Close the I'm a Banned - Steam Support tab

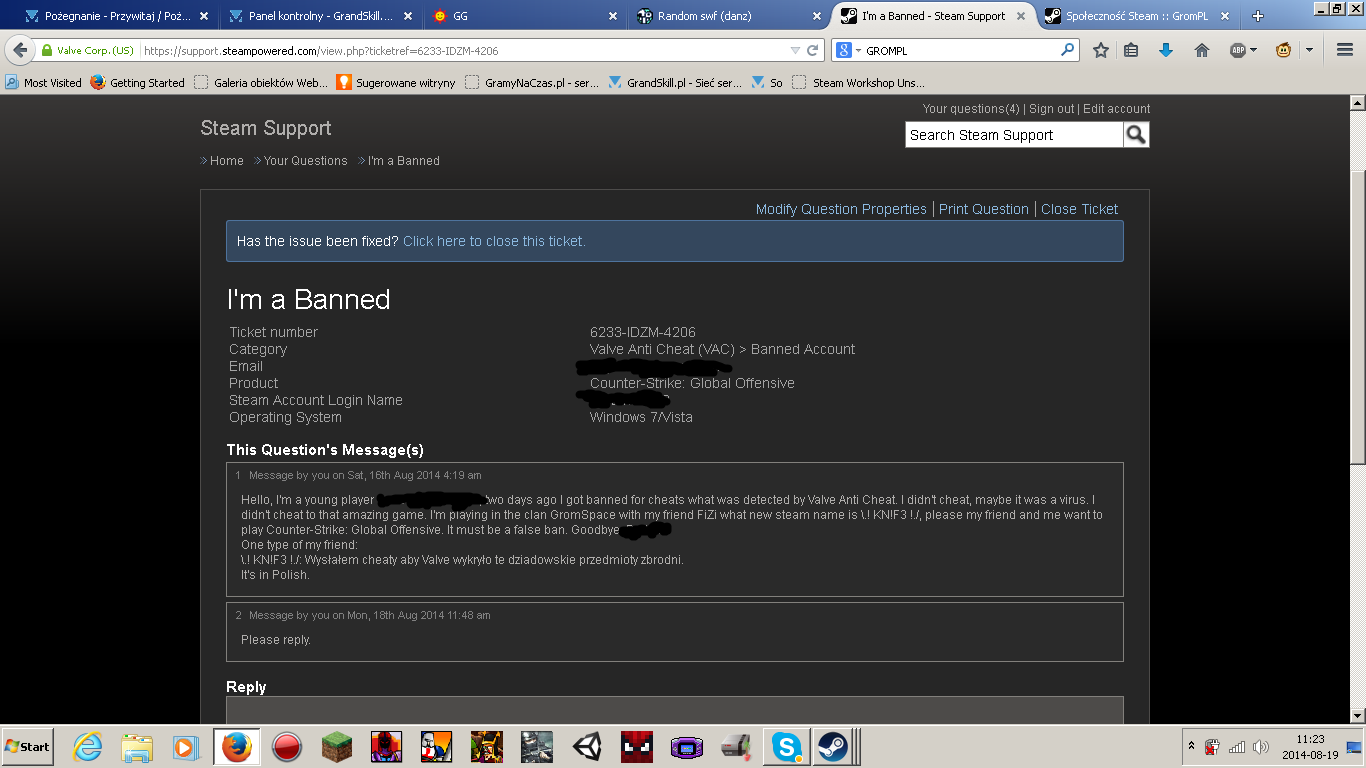pos(1019,16)
